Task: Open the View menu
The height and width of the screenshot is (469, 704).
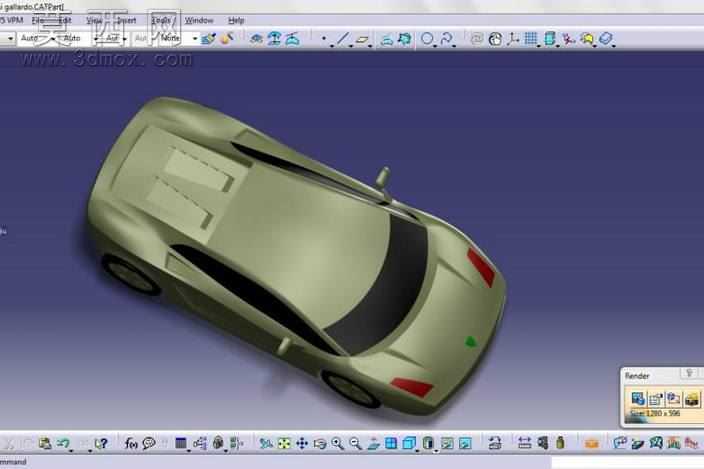Action: (94, 21)
